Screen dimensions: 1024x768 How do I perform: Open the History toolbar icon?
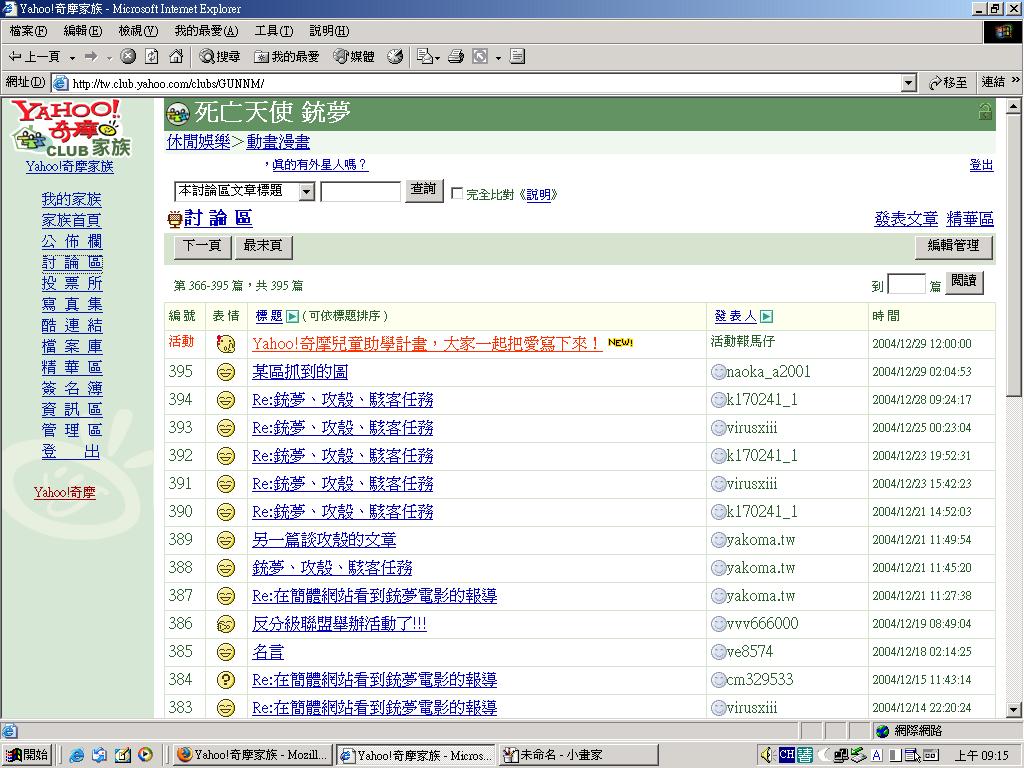(395, 57)
